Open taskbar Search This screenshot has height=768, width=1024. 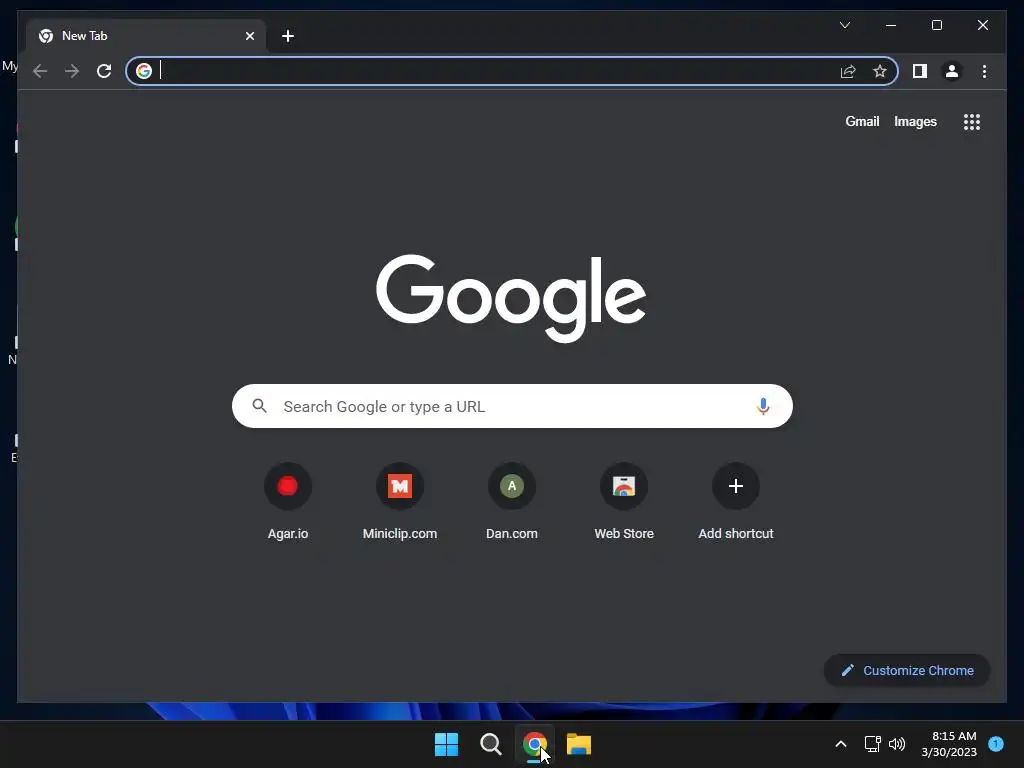[490, 744]
